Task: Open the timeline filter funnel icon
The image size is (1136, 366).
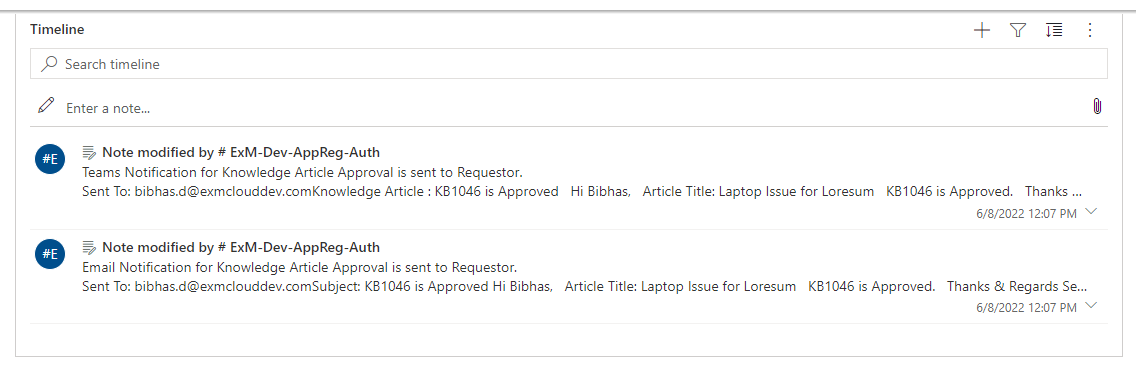Action: 1018,30
